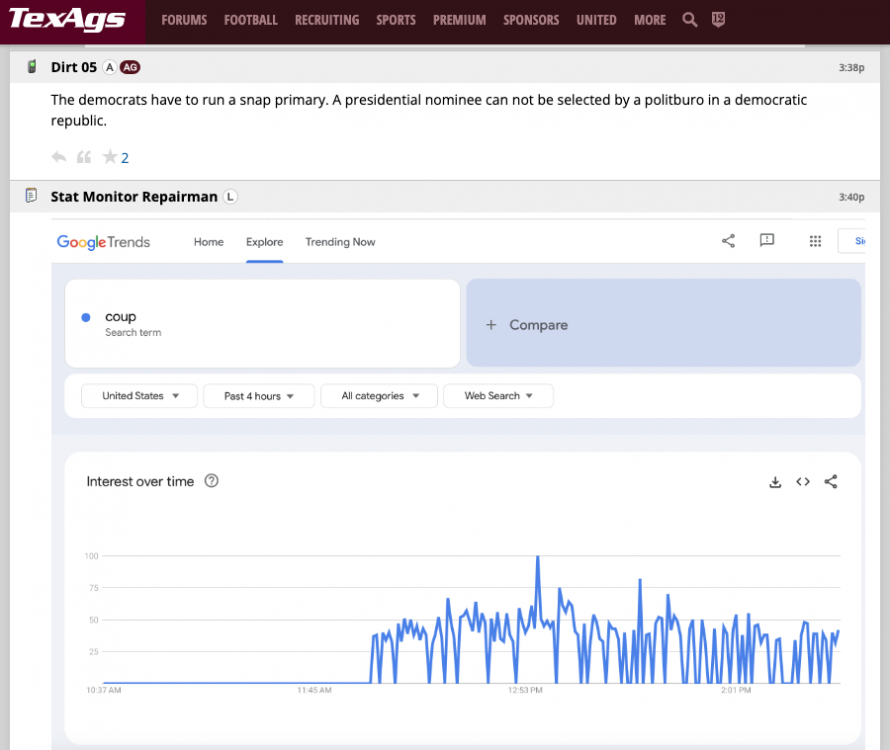This screenshot has height=750, width=890.
Task: Open the Web Search type dropdown
Action: pos(498,396)
